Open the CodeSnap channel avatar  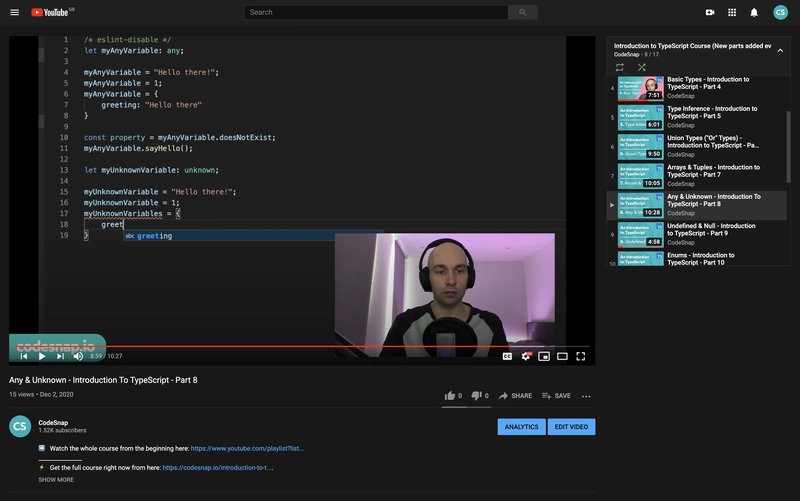20,427
